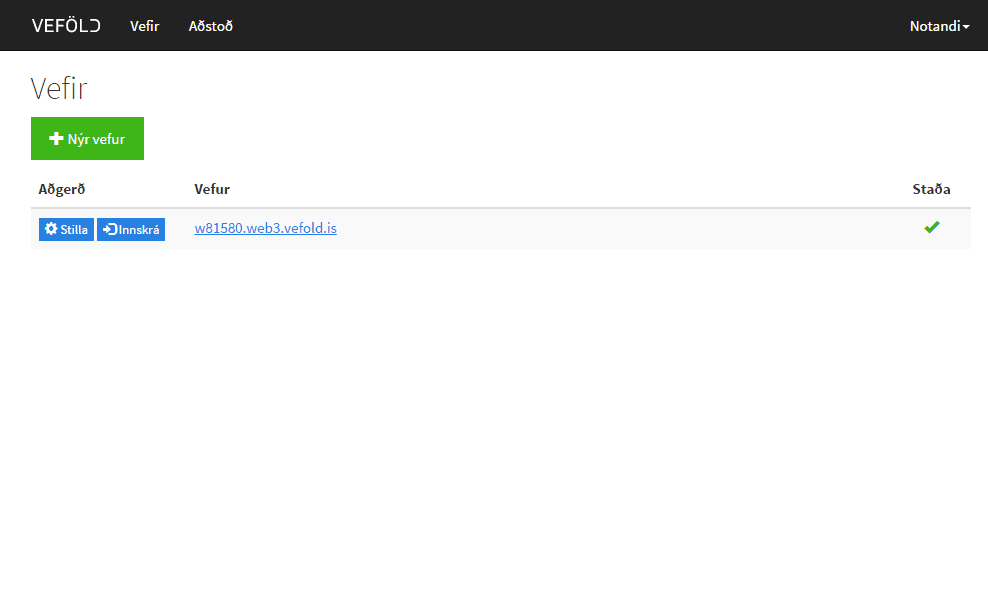Click the VEFÖLD logo
This screenshot has width=988, height=601.
(66, 26)
